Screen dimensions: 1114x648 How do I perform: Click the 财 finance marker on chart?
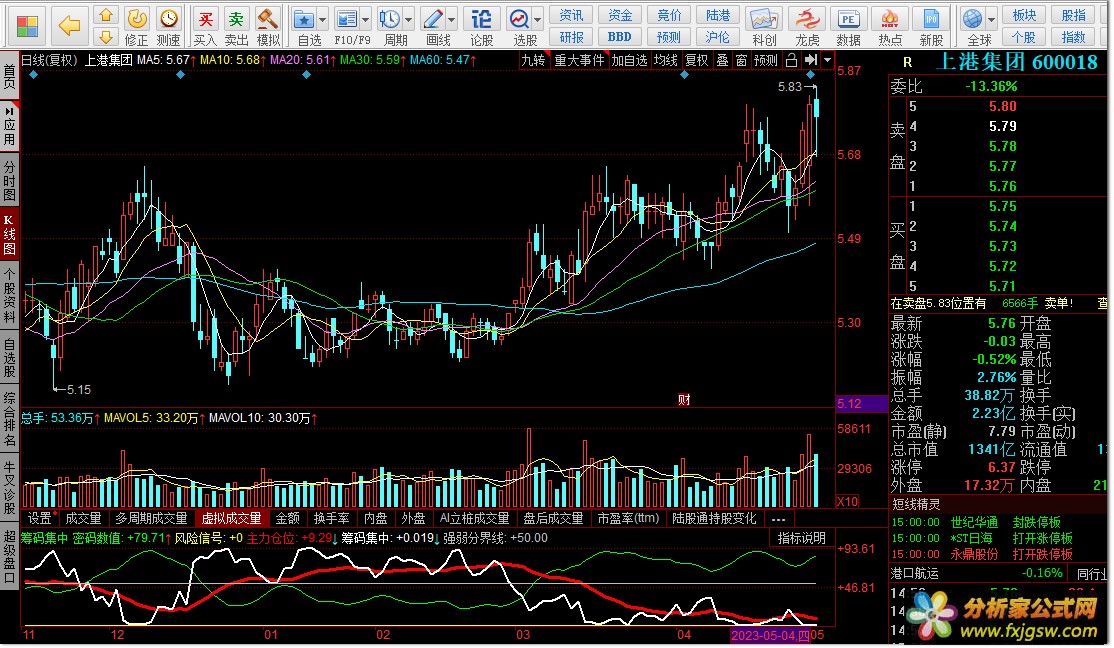coord(684,399)
